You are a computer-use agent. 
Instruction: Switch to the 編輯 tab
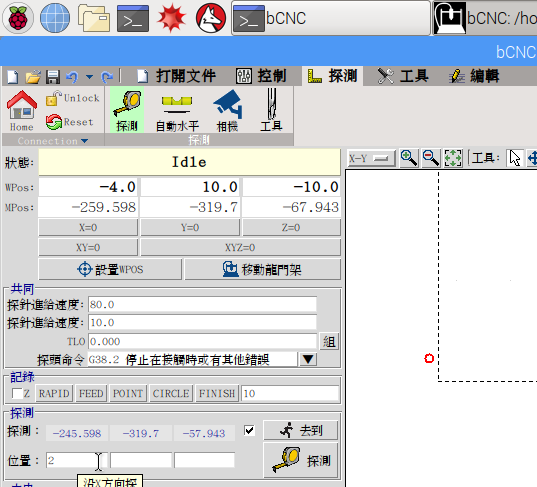474,76
